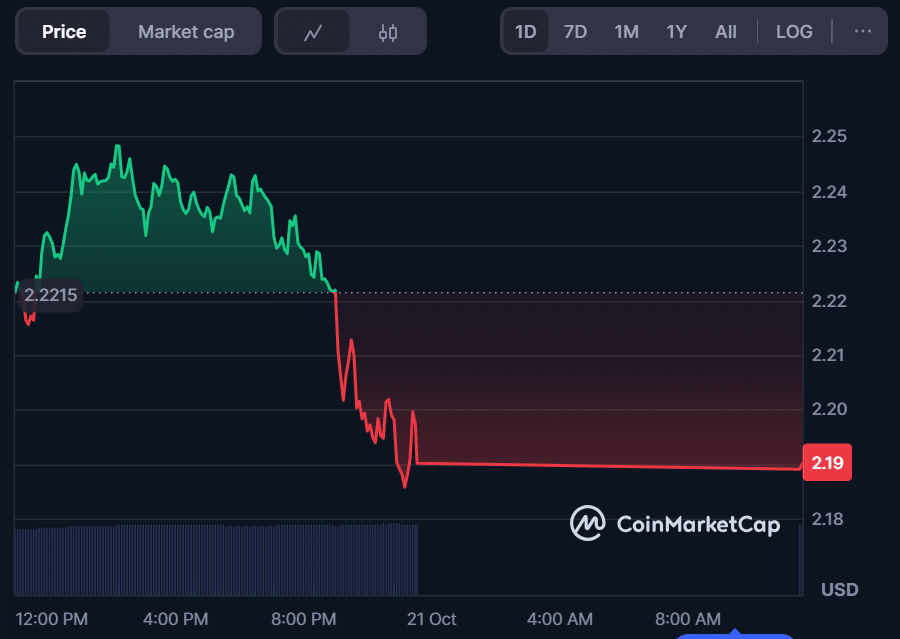This screenshot has height=639, width=900.
Task: Click the USD currency label
Action: point(839,589)
